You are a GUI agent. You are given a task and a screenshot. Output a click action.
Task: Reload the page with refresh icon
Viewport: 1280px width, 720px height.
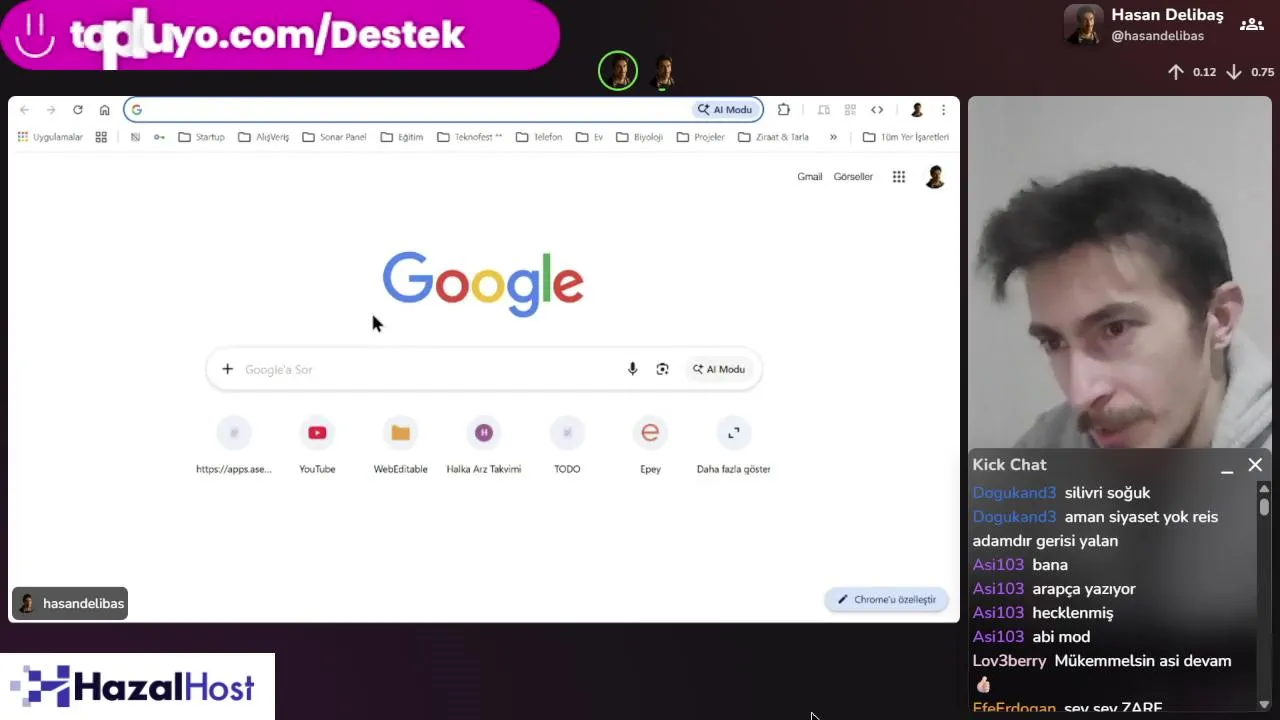[x=78, y=110]
